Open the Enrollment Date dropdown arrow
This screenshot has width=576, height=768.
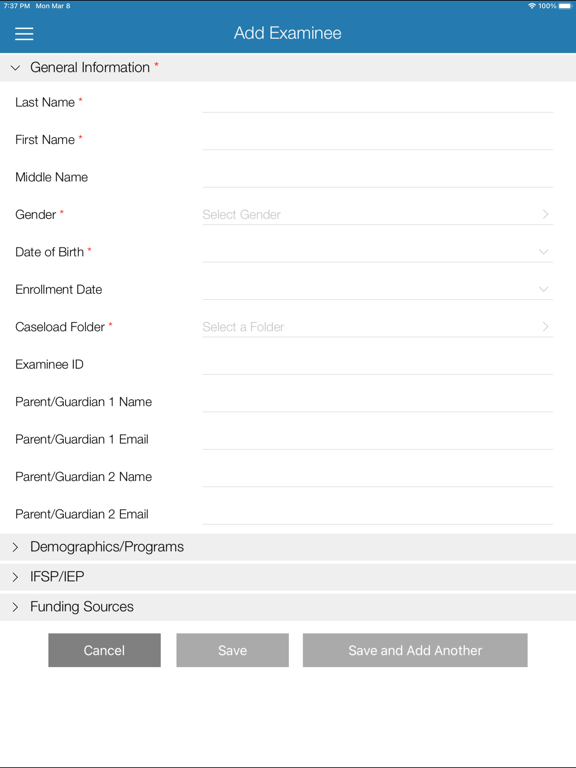click(x=543, y=289)
